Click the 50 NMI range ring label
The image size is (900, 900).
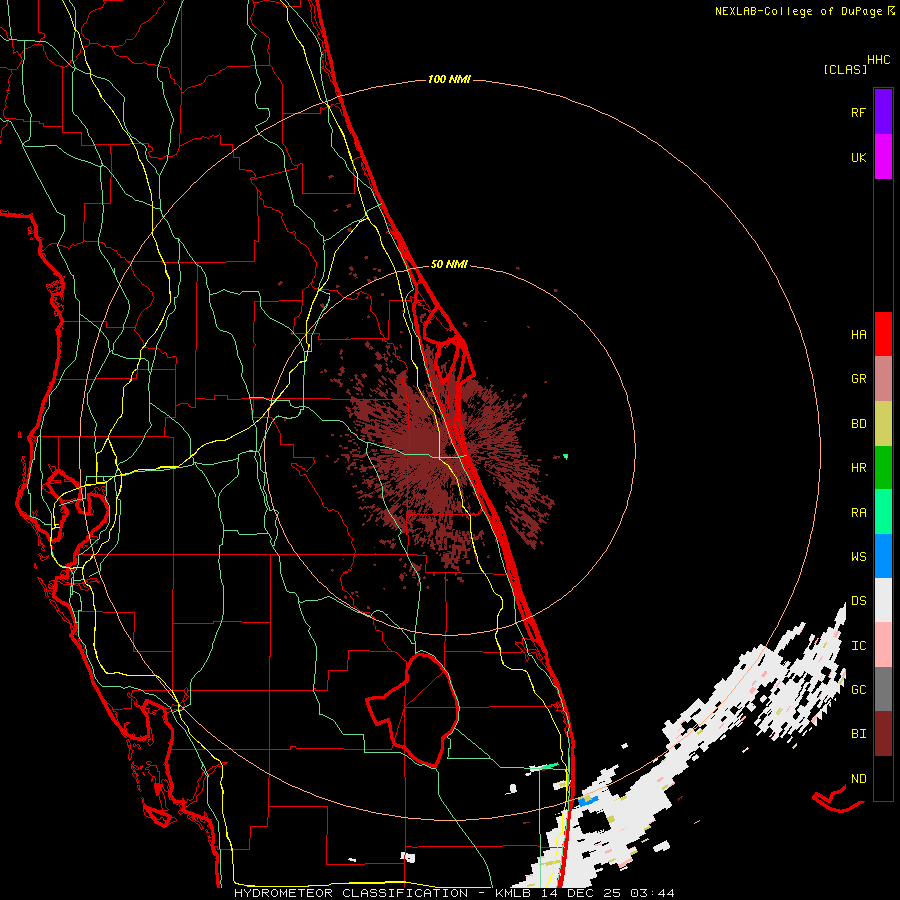click(449, 264)
